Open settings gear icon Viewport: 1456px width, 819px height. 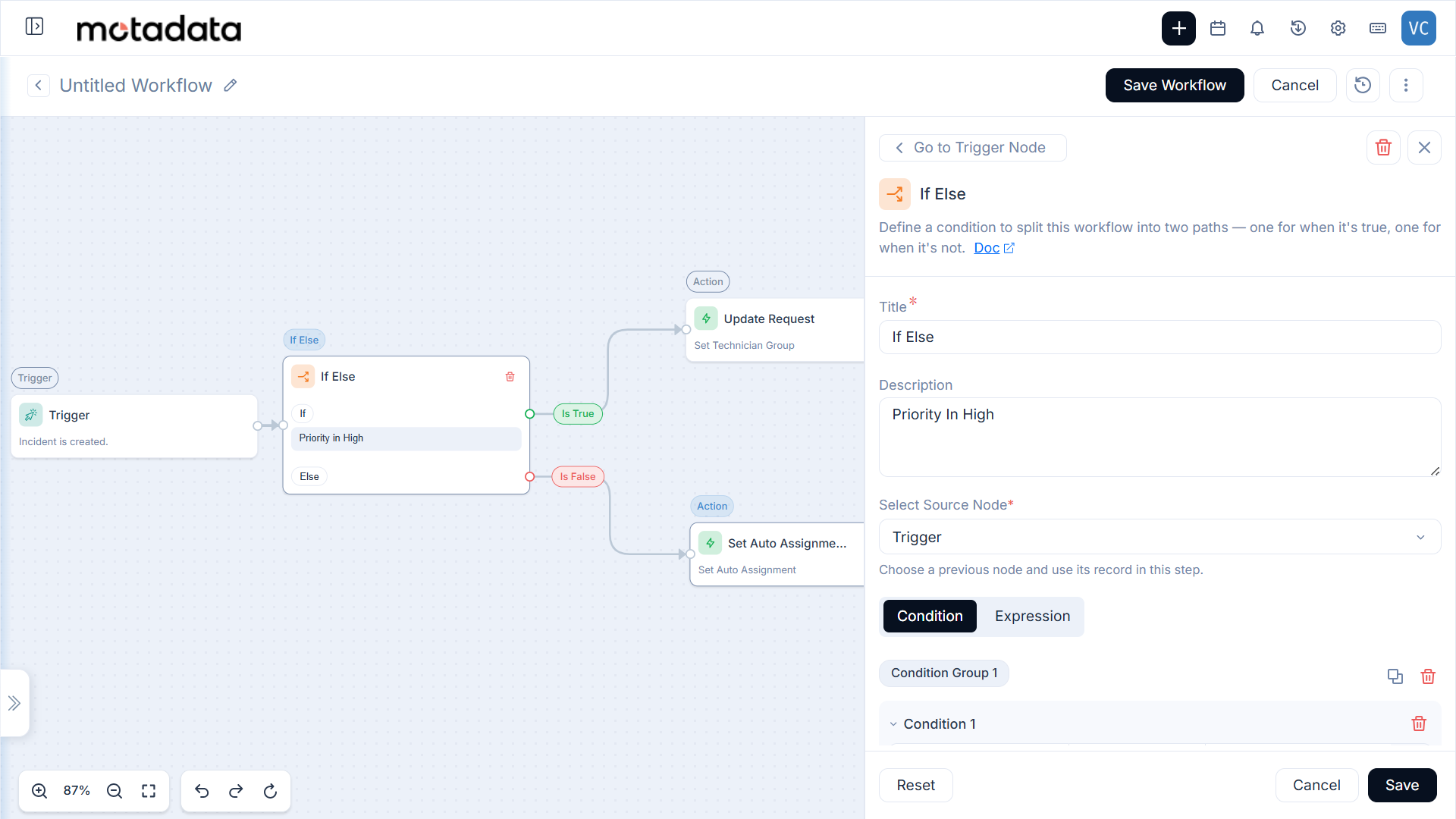point(1338,28)
